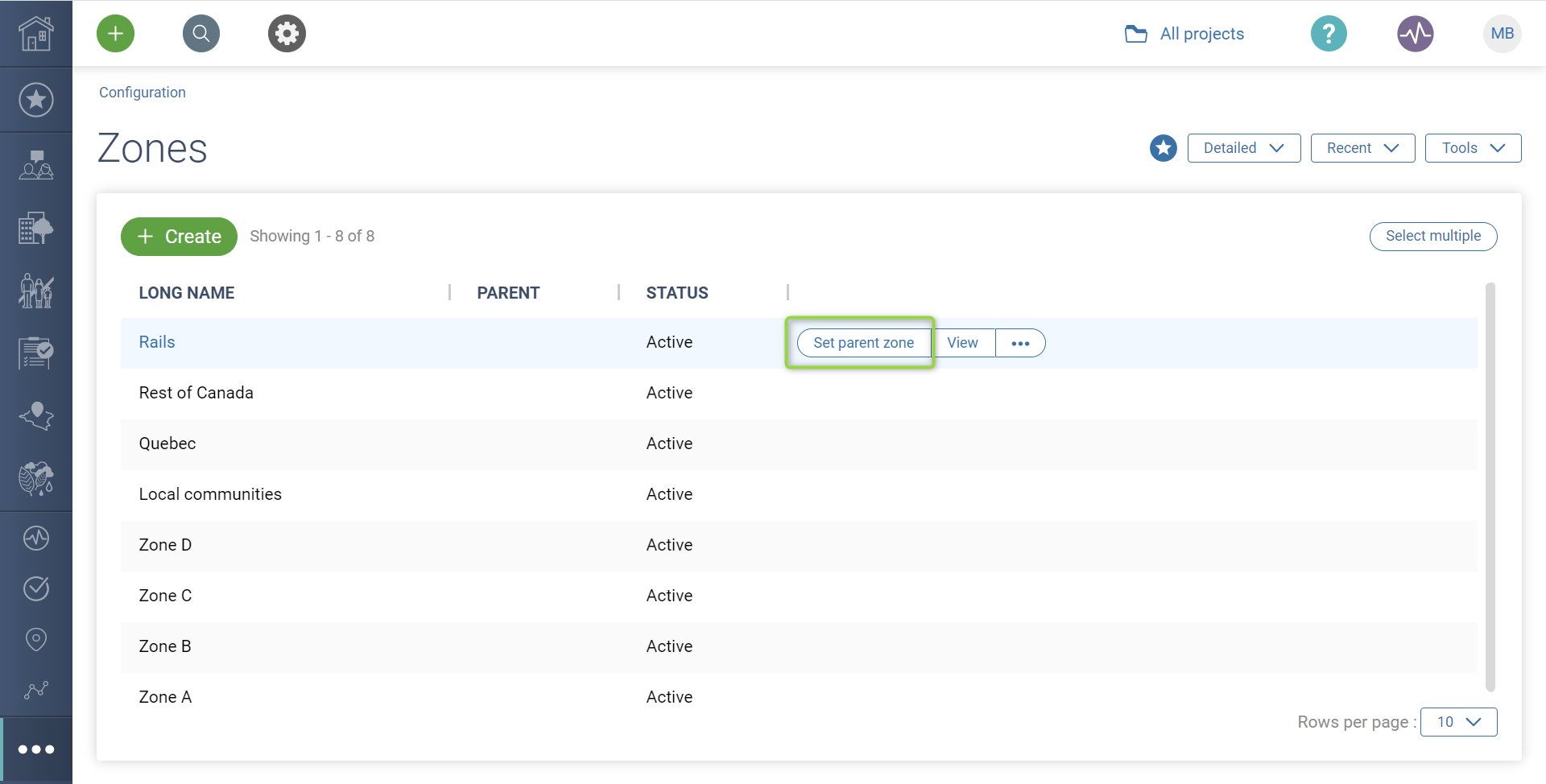
Task: Expand the Detailed view dropdown
Action: [x=1243, y=148]
